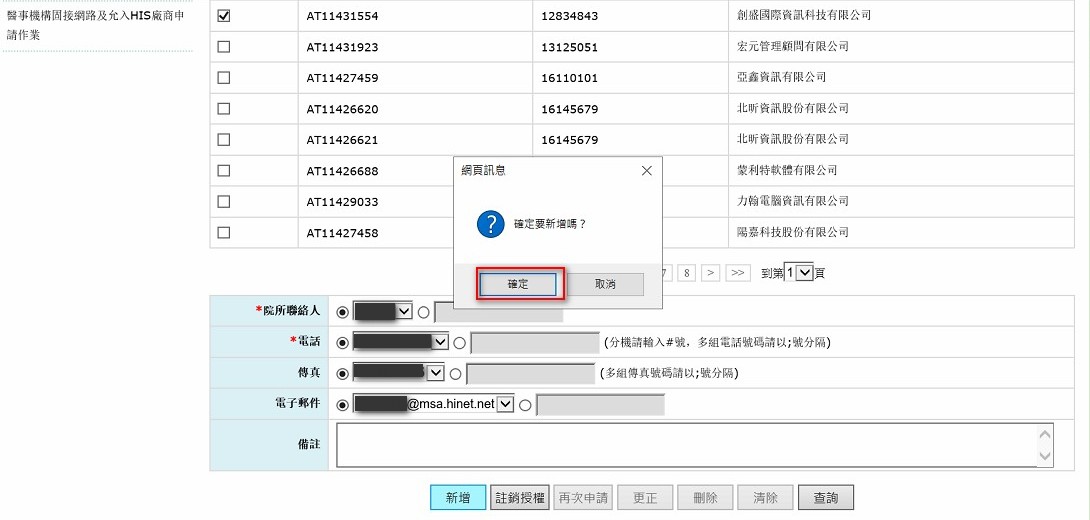This screenshot has width=1090, height=520.
Task: Click the 再次申請 button
Action: pos(583,498)
